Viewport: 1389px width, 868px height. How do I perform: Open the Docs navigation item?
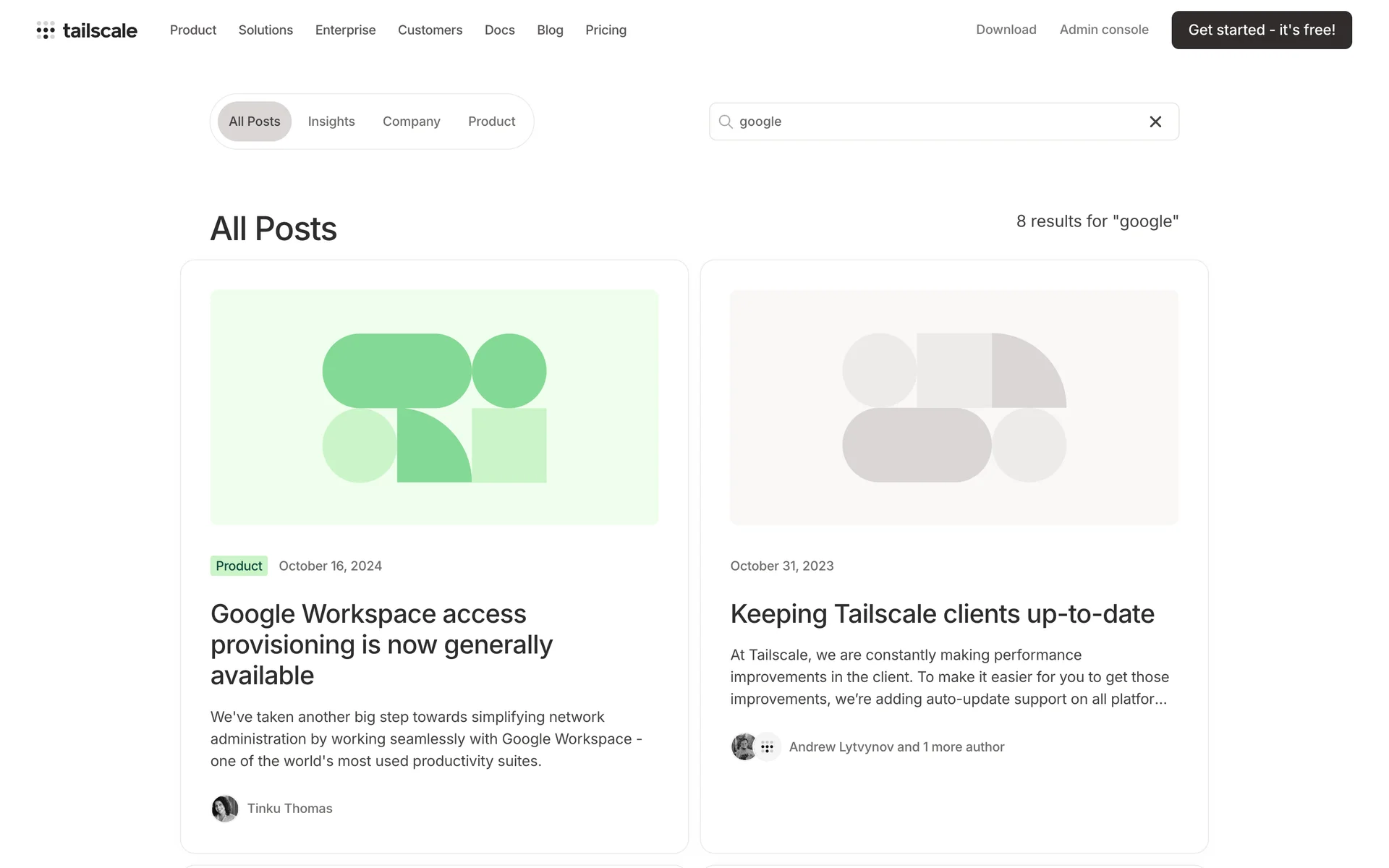[499, 30]
